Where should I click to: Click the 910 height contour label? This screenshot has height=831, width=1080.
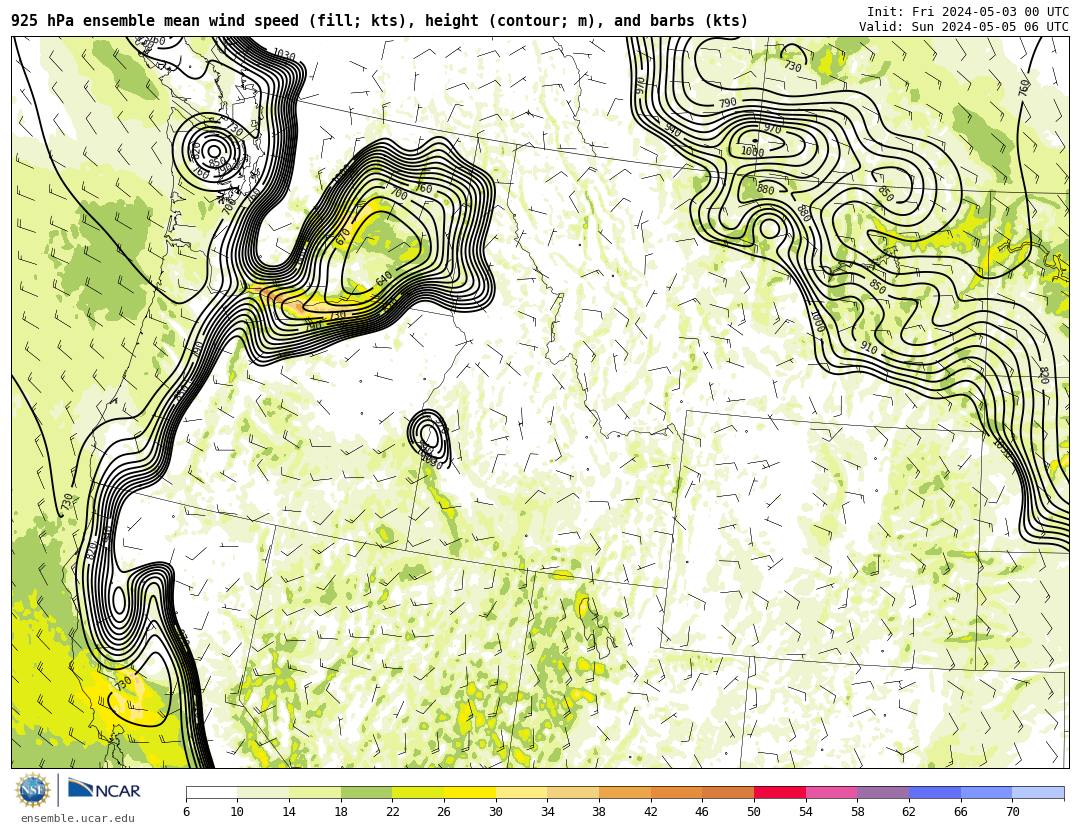(869, 348)
